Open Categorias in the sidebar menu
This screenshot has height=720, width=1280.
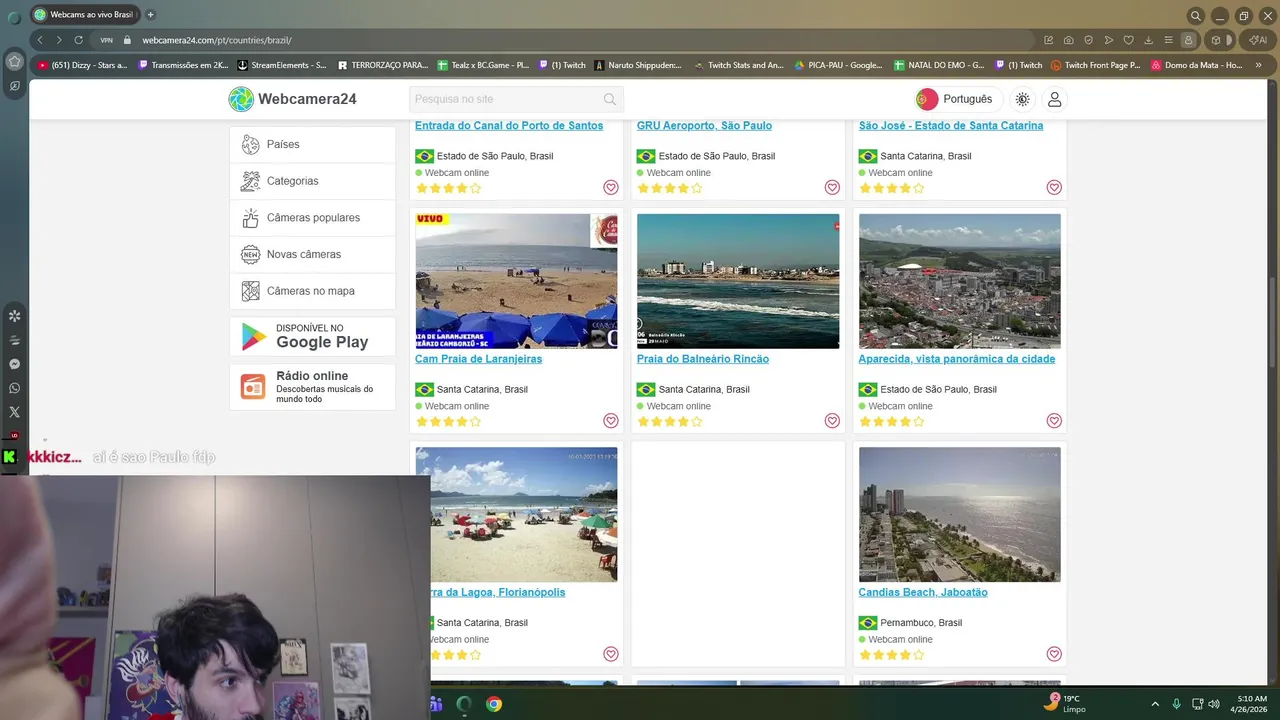click(312, 181)
